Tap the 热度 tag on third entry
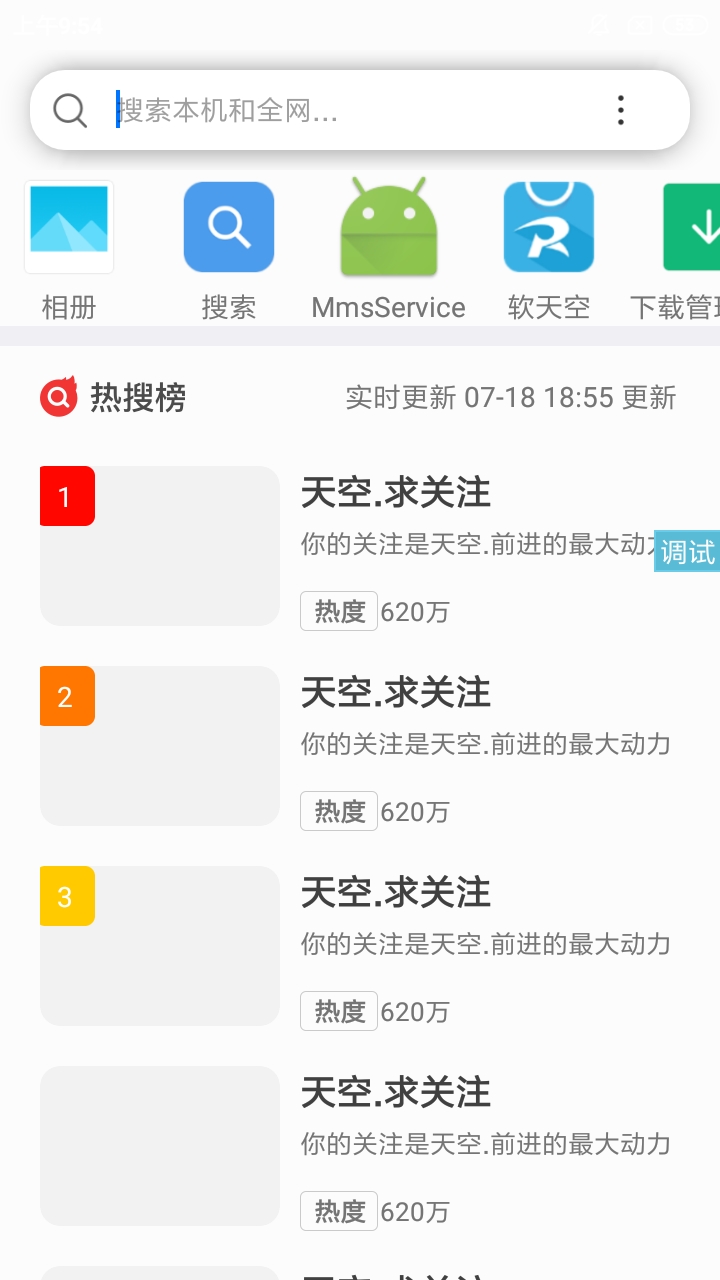The height and width of the screenshot is (1280, 720). tap(339, 1011)
